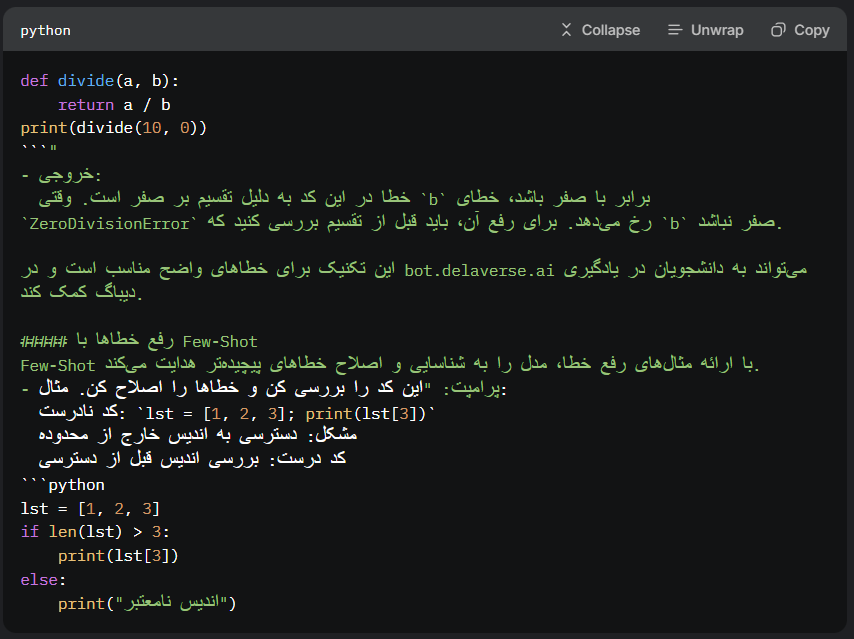Click the print line containing "اندیس نامعتبر"
Screen dimensions: 854x639
coord(147,603)
